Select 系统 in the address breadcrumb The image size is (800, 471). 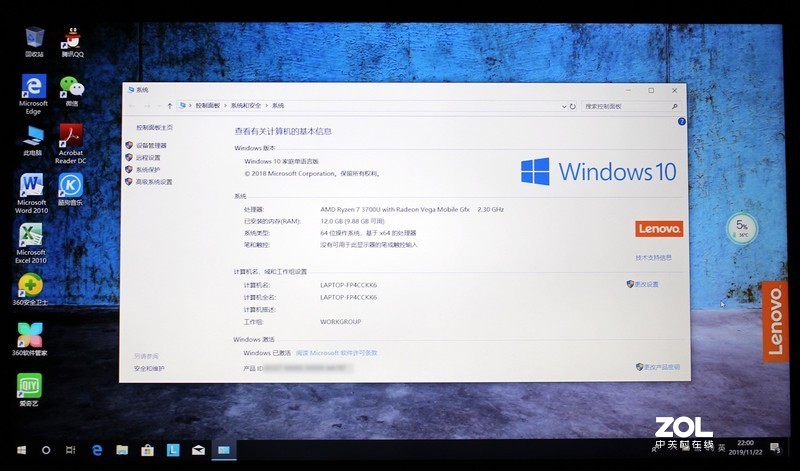point(278,106)
